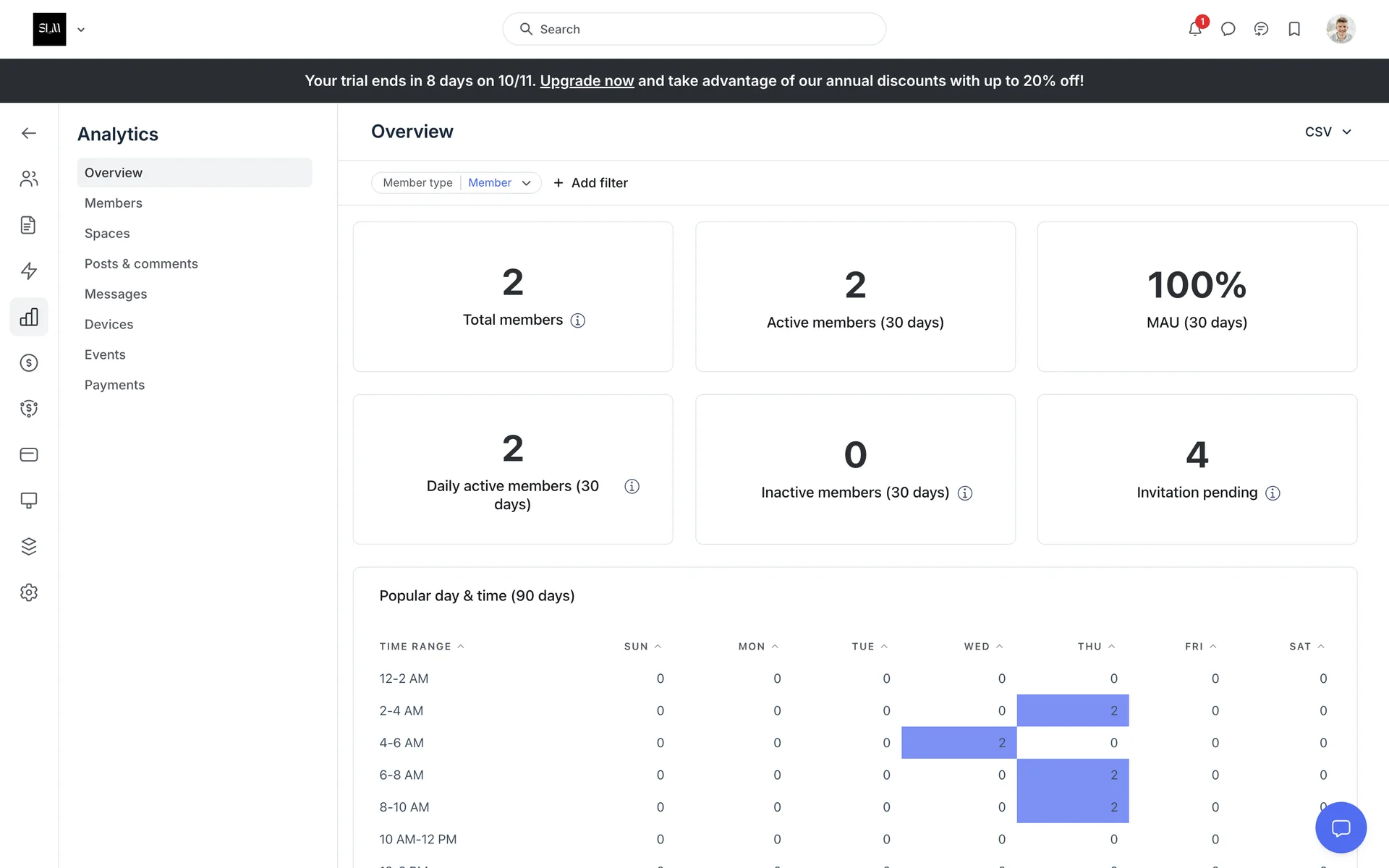Image resolution: width=1389 pixels, height=868 pixels.
Task: Select Posts & comments in Analytics menu
Action: click(141, 264)
